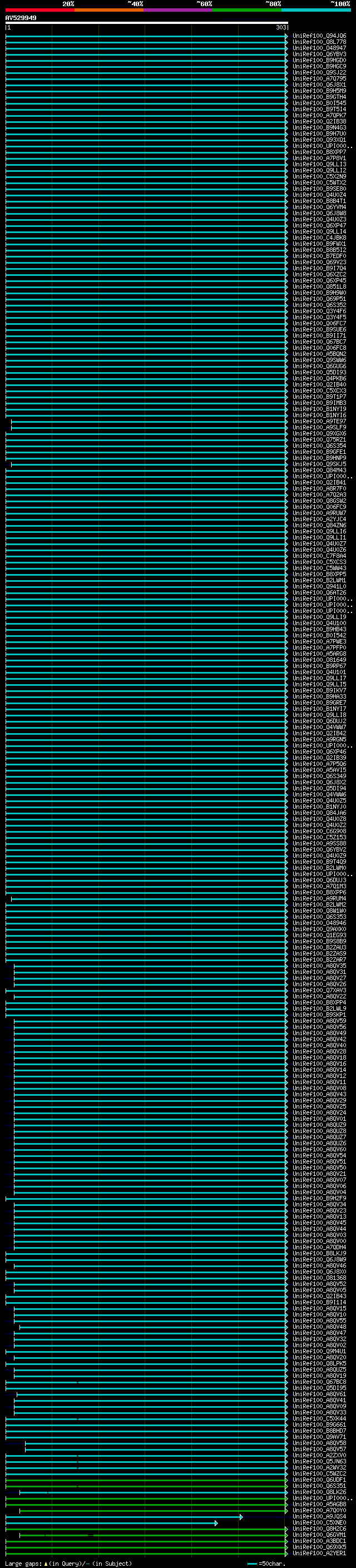Click the Large gaps legend text
356x1568 pixels.
pyautogui.click(x=69, y=1563)
